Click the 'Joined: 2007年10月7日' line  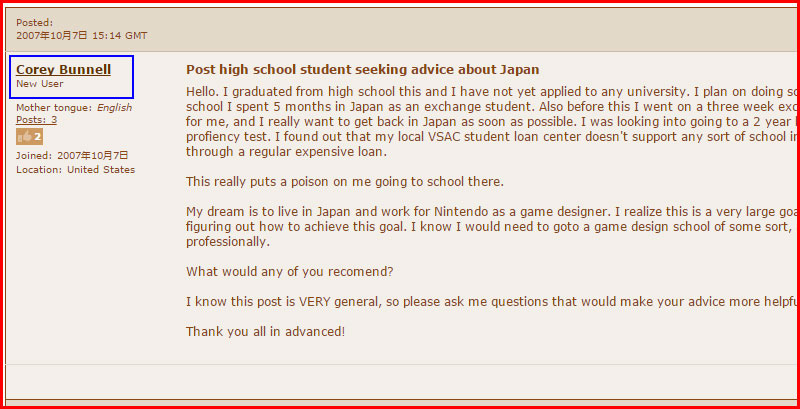(72, 156)
